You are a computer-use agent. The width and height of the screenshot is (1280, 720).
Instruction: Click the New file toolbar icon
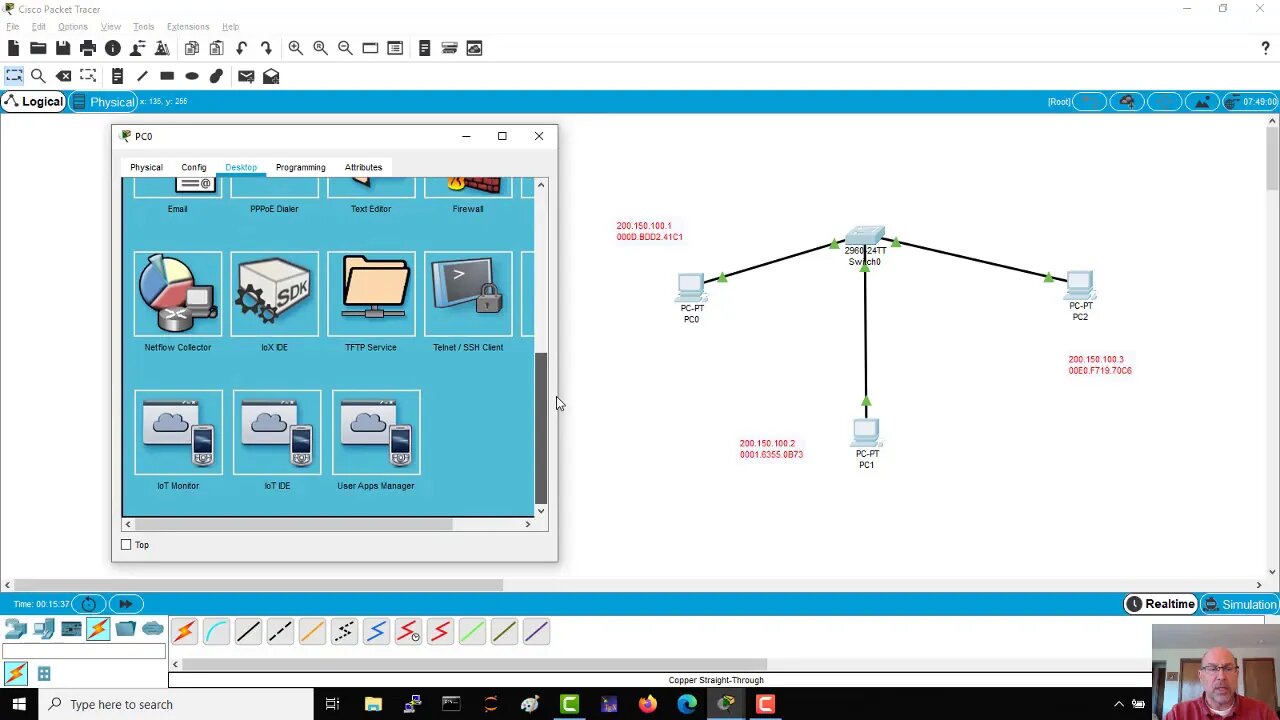click(x=14, y=48)
